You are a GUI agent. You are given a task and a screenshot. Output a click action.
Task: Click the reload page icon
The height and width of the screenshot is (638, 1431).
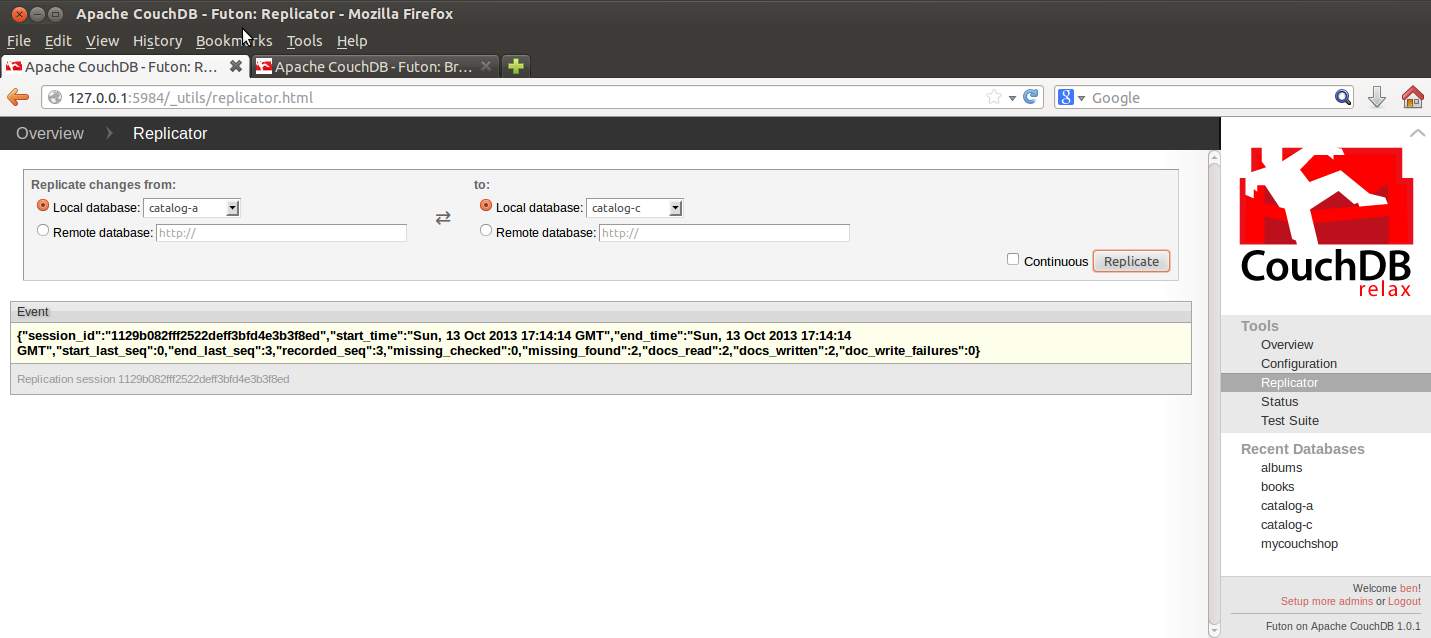pyautogui.click(x=1032, y=97)
